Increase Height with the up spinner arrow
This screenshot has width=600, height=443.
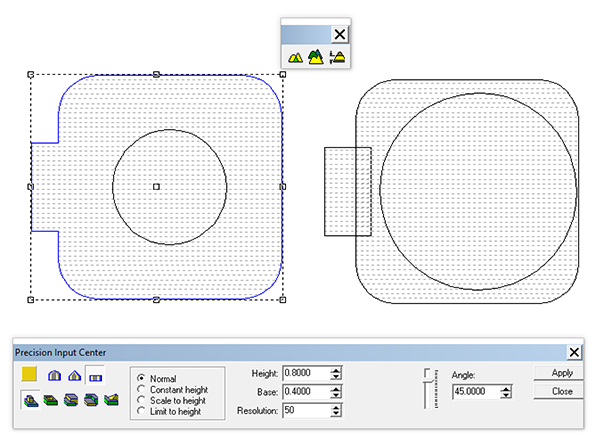[x=336, y=370]
